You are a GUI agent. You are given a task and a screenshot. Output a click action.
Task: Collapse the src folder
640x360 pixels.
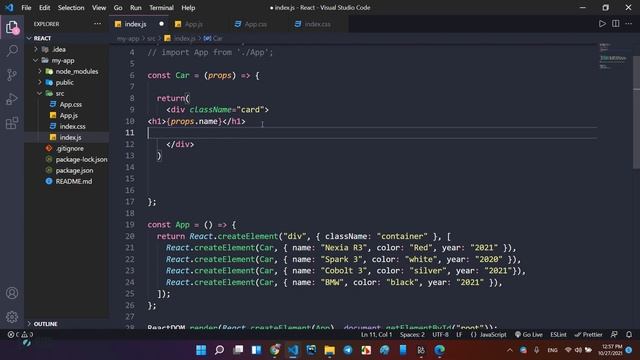[x=40, y=93]
